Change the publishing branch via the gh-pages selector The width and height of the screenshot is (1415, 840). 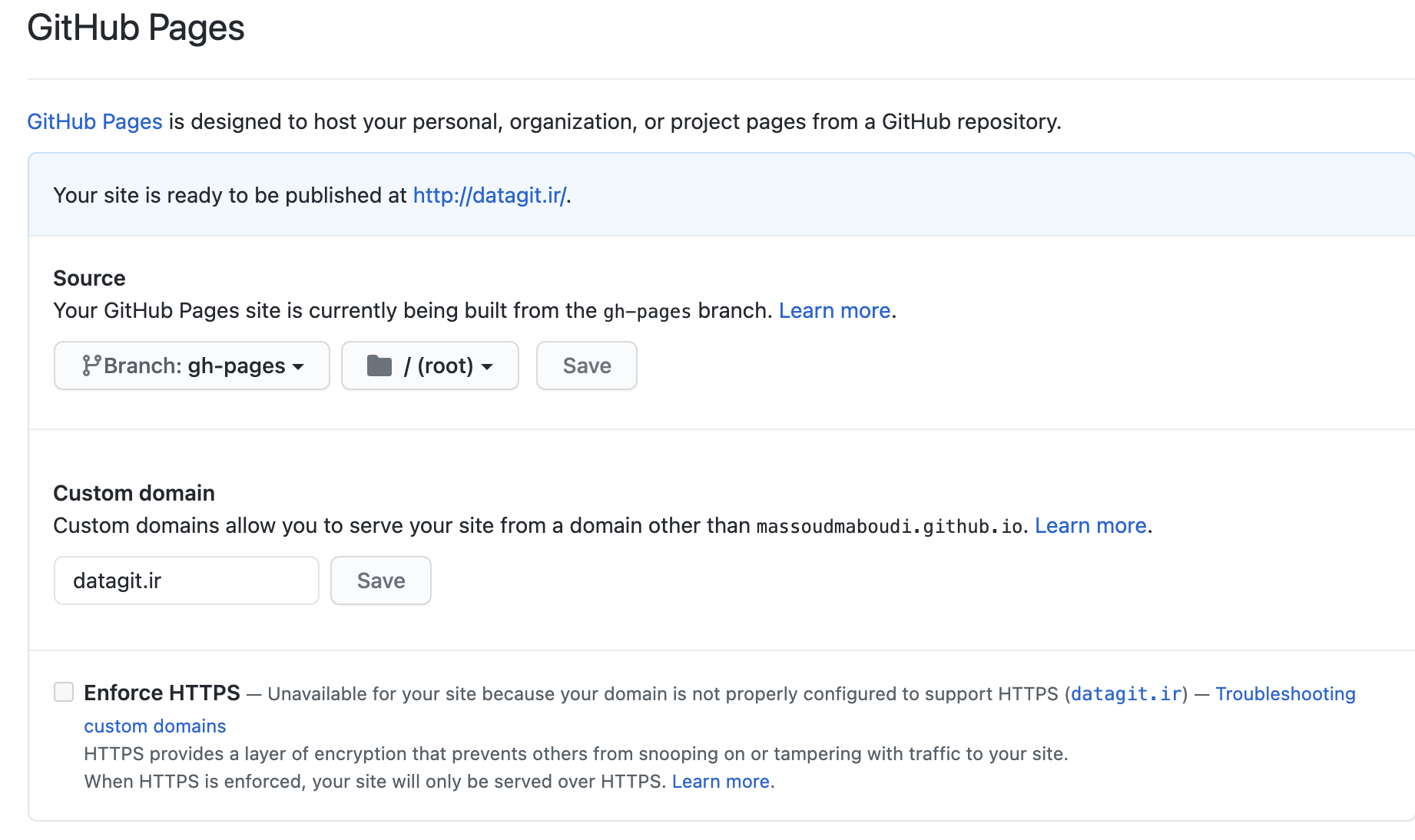[191, 365]
